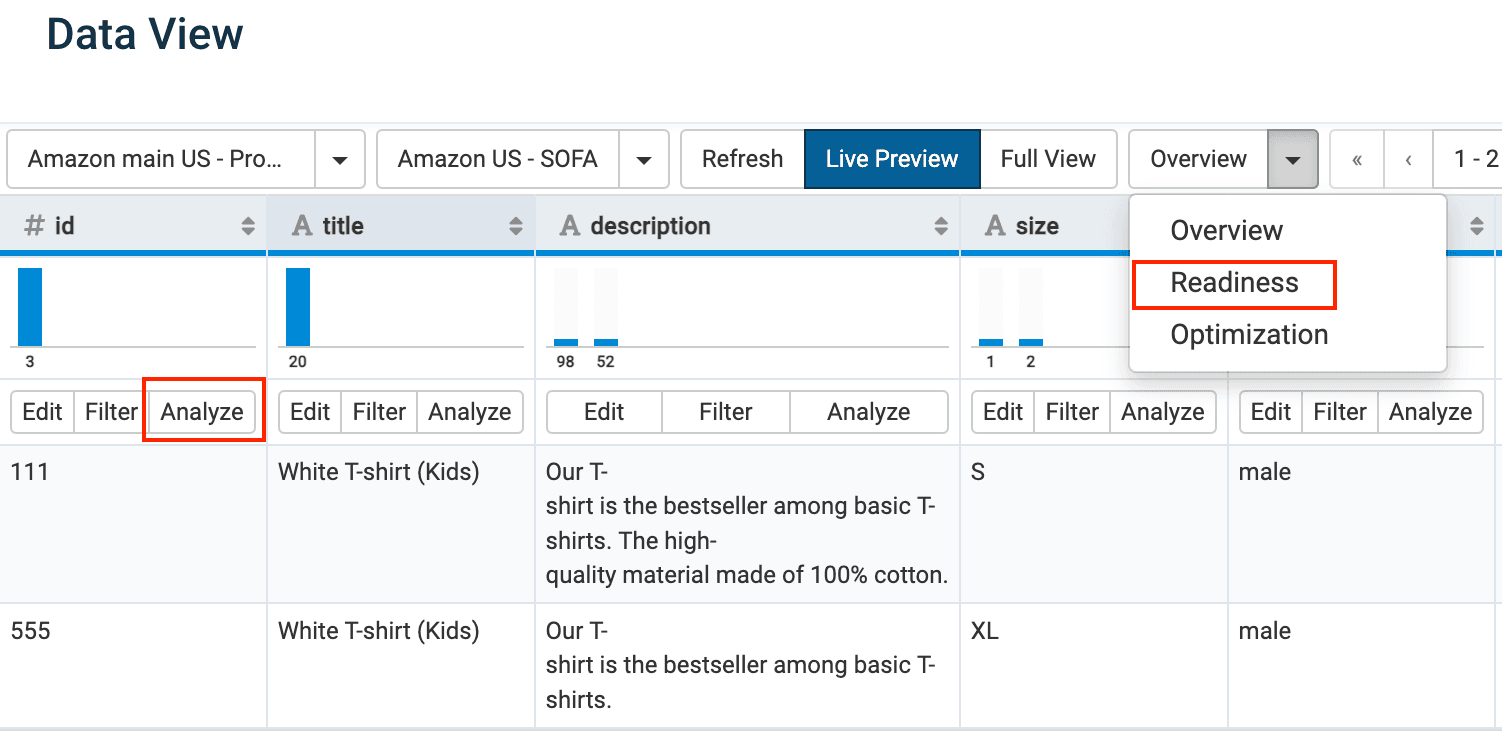Viewport: 1502px width, 738px height.
Task: Sort by the description column arrows
Action: click(x=941, y=226)
